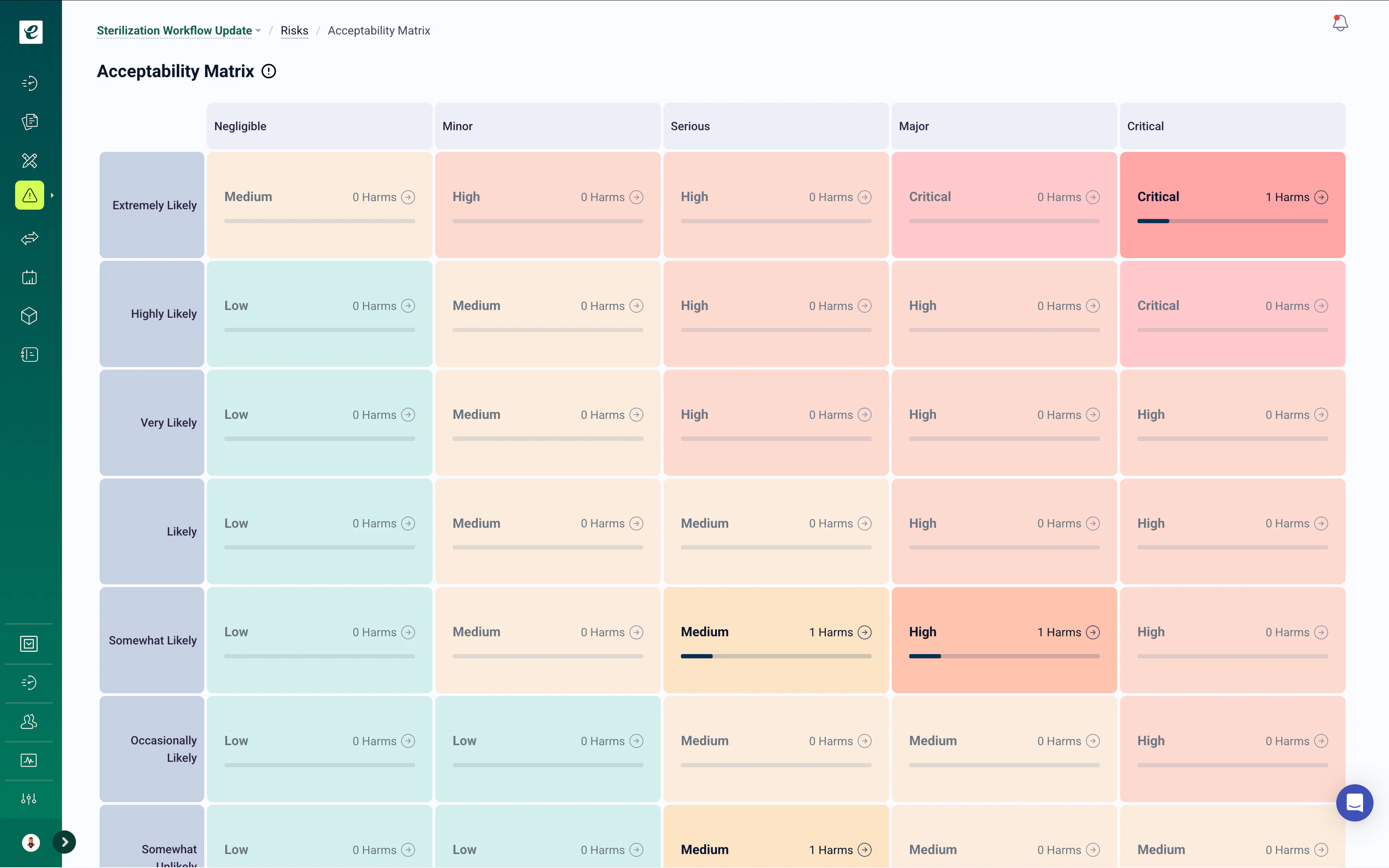Go to Risks breadcrumb link
Image resolution: width=1389 pixels, height=868 pixels.
coord(295,31)
